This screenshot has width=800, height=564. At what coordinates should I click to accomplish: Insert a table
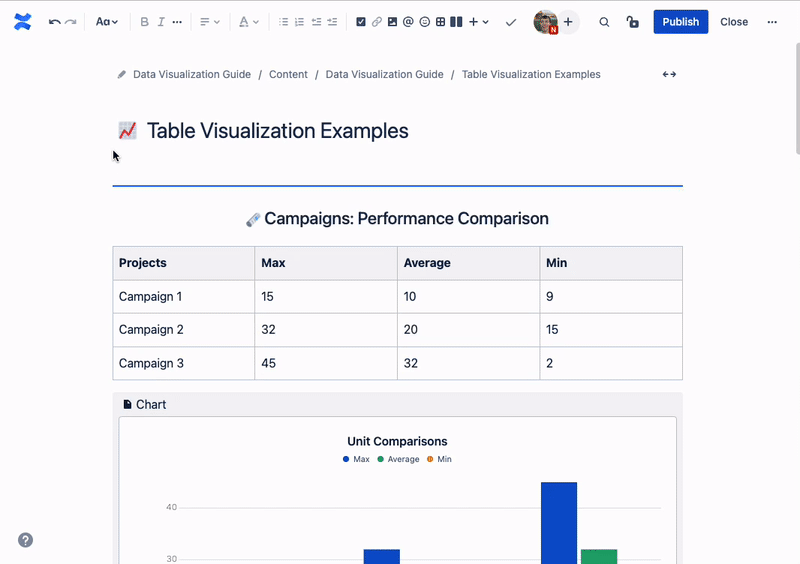tap(440, 22)
